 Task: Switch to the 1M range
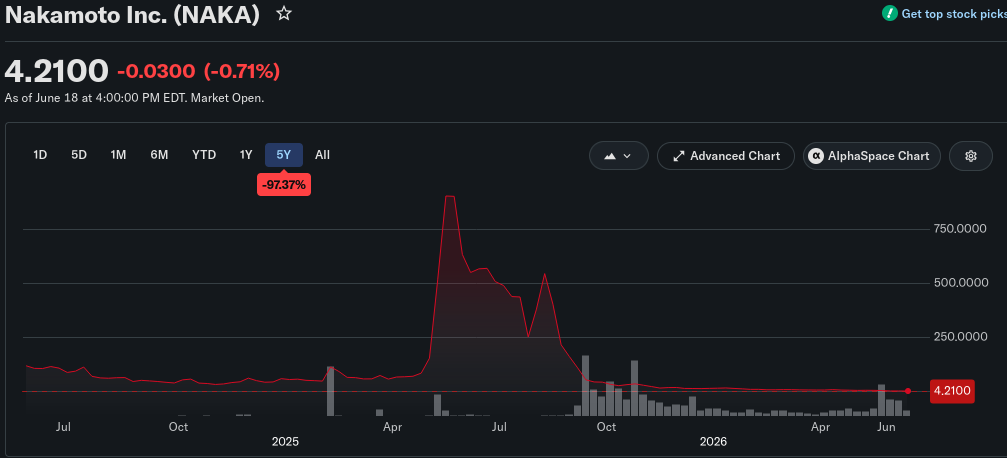pyautogui.click(x=118, y=155)
